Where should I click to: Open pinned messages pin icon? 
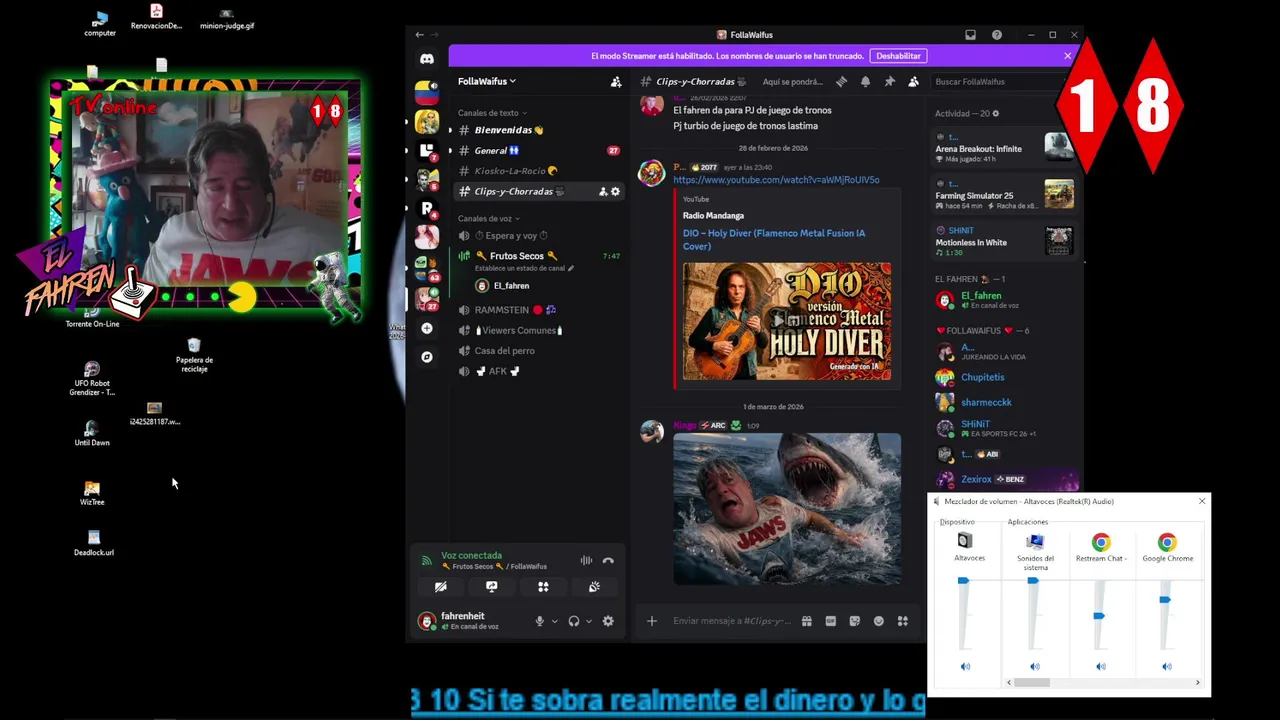(x=889, y=82)
